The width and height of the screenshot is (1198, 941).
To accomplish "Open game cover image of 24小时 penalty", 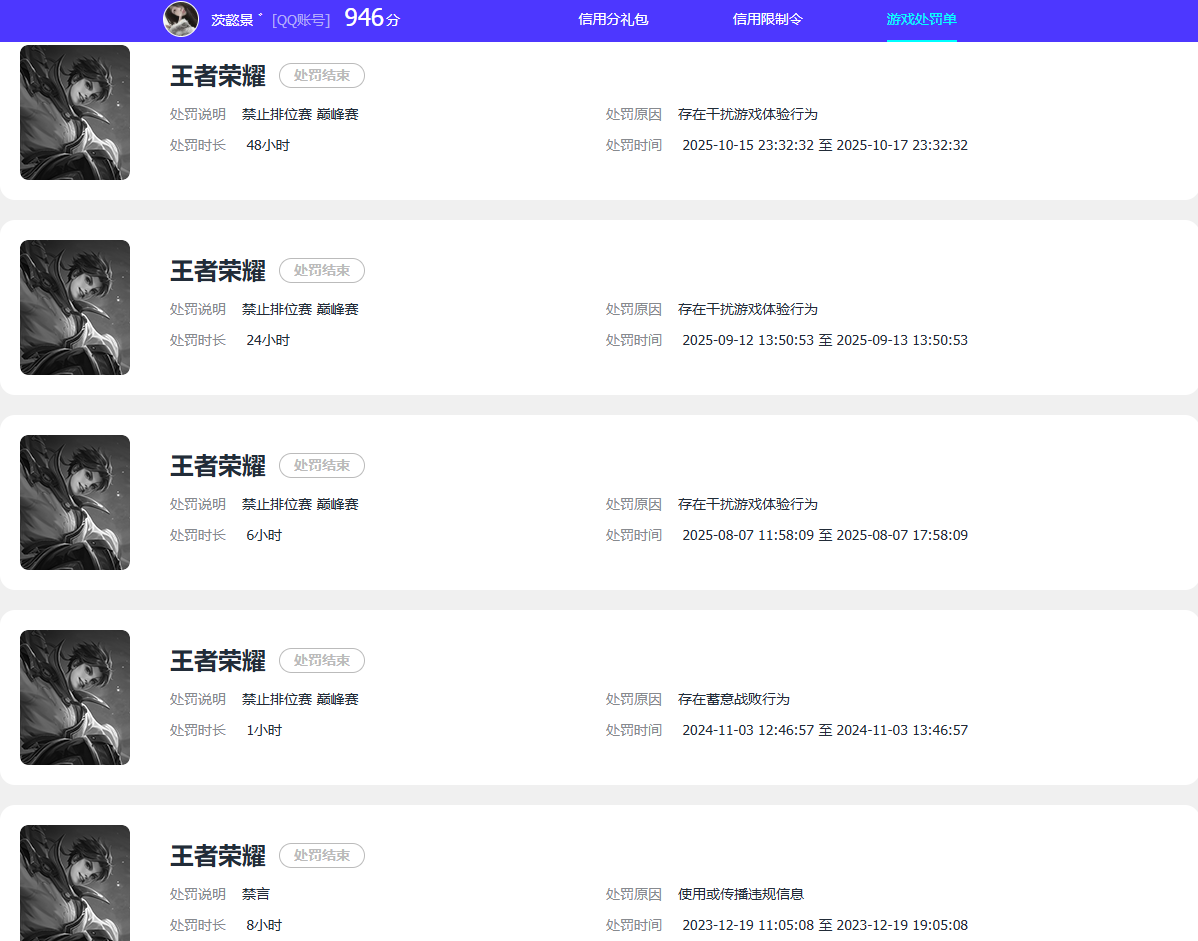I will 75,307.
